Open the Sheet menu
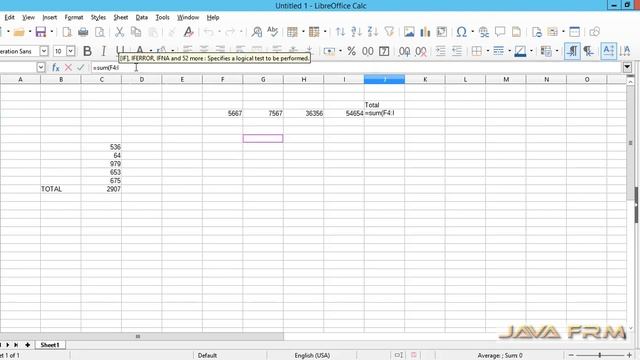 coord(120,17)
